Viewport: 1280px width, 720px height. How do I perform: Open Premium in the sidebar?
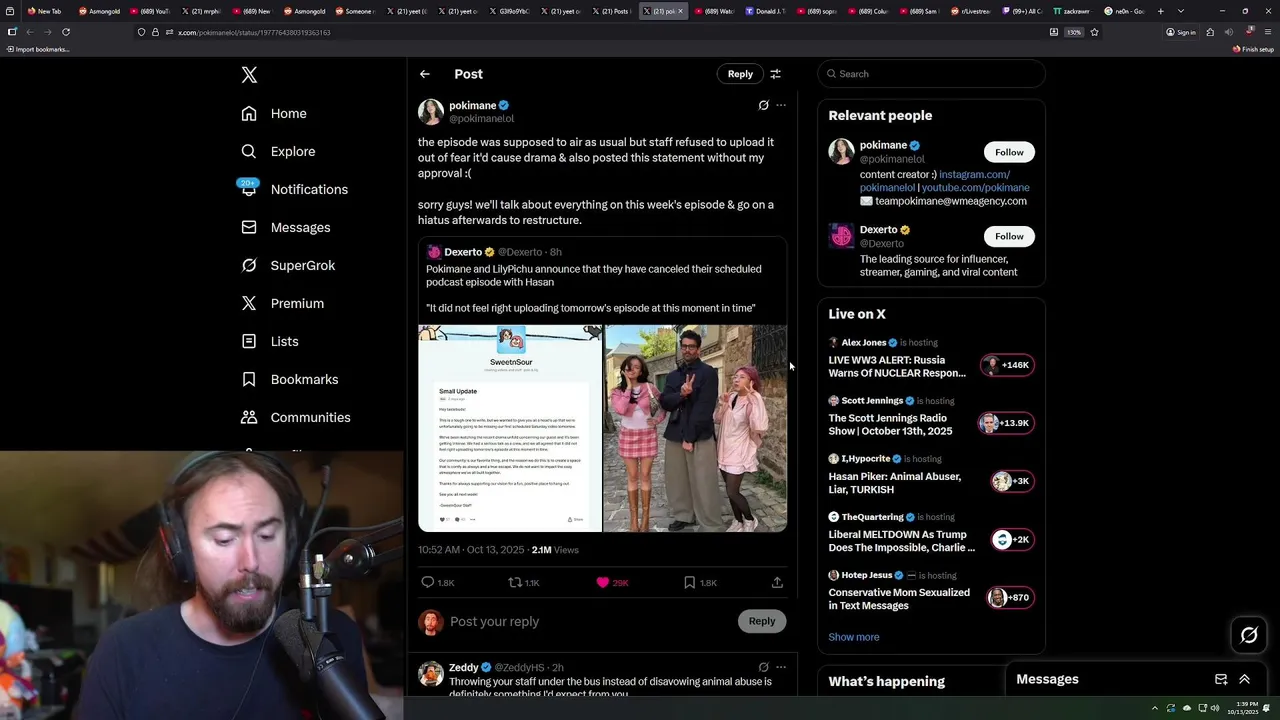[282, 303]
